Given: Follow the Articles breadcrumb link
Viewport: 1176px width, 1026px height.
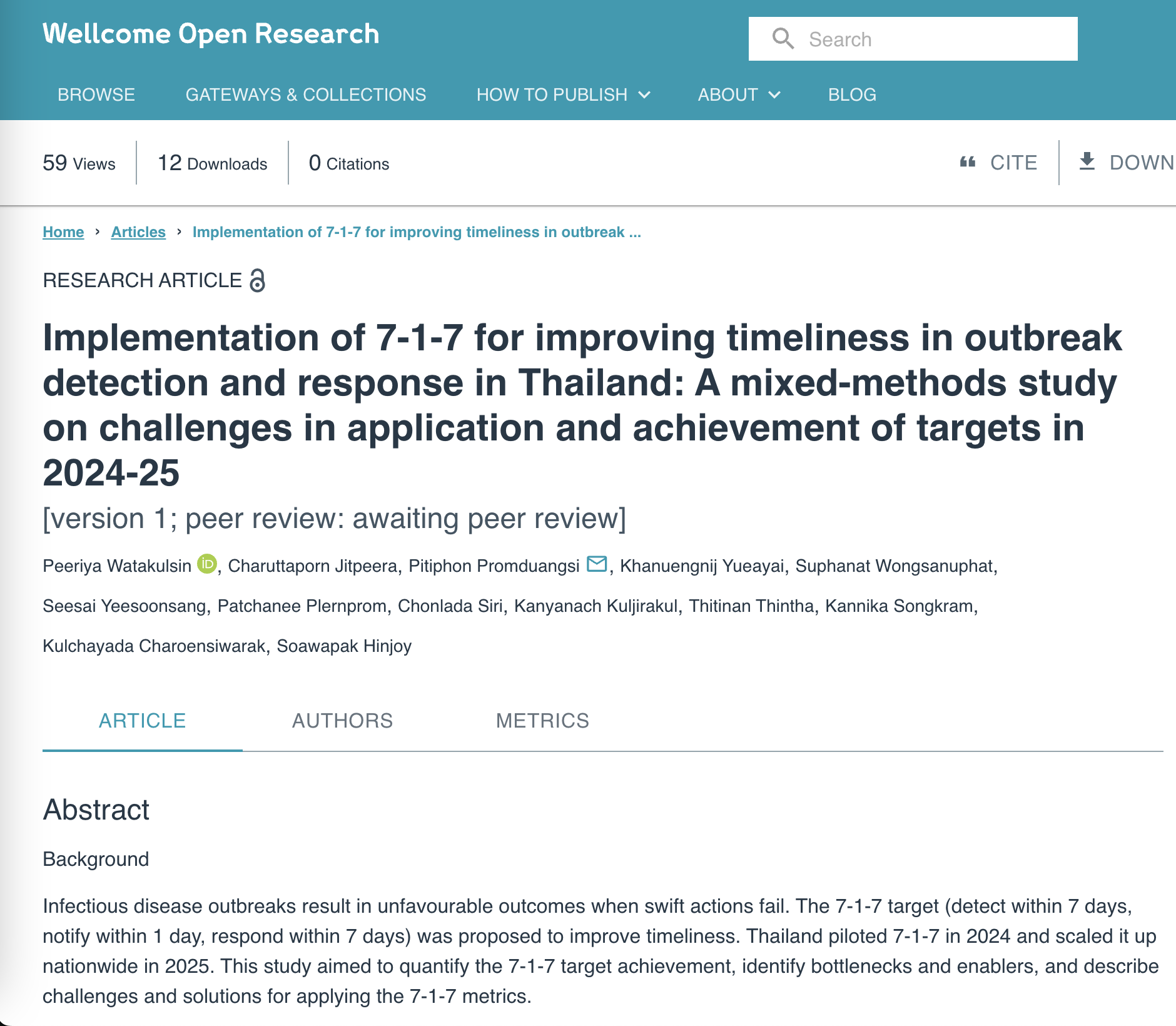Looking at the screenshot, I should click(138, 232).
